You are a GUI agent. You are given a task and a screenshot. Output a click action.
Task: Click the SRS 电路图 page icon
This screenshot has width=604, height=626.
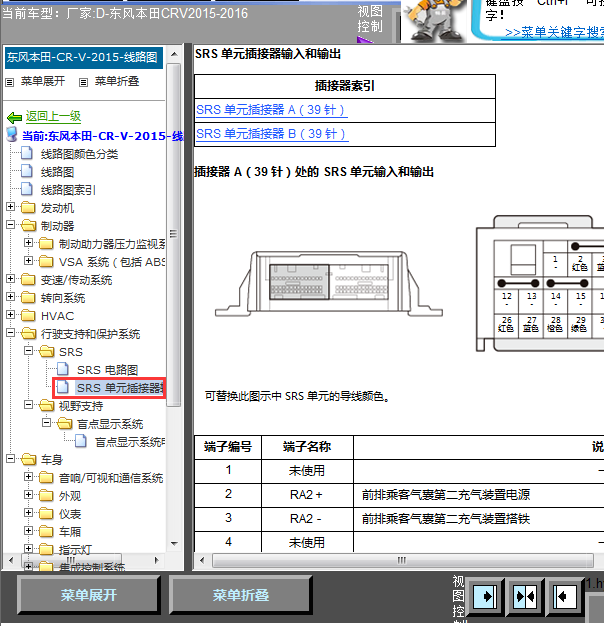click(x=63, y=369)
